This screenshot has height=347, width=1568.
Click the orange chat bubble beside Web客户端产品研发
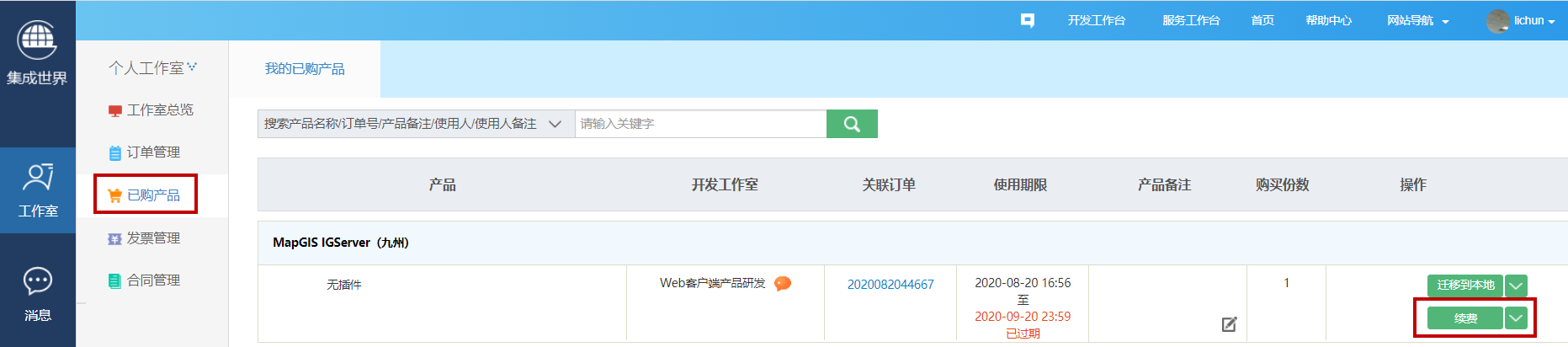783,284
